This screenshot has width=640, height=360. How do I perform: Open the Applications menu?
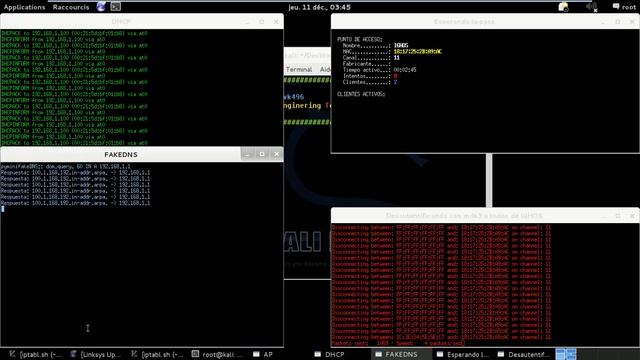[x=24, y=7]
